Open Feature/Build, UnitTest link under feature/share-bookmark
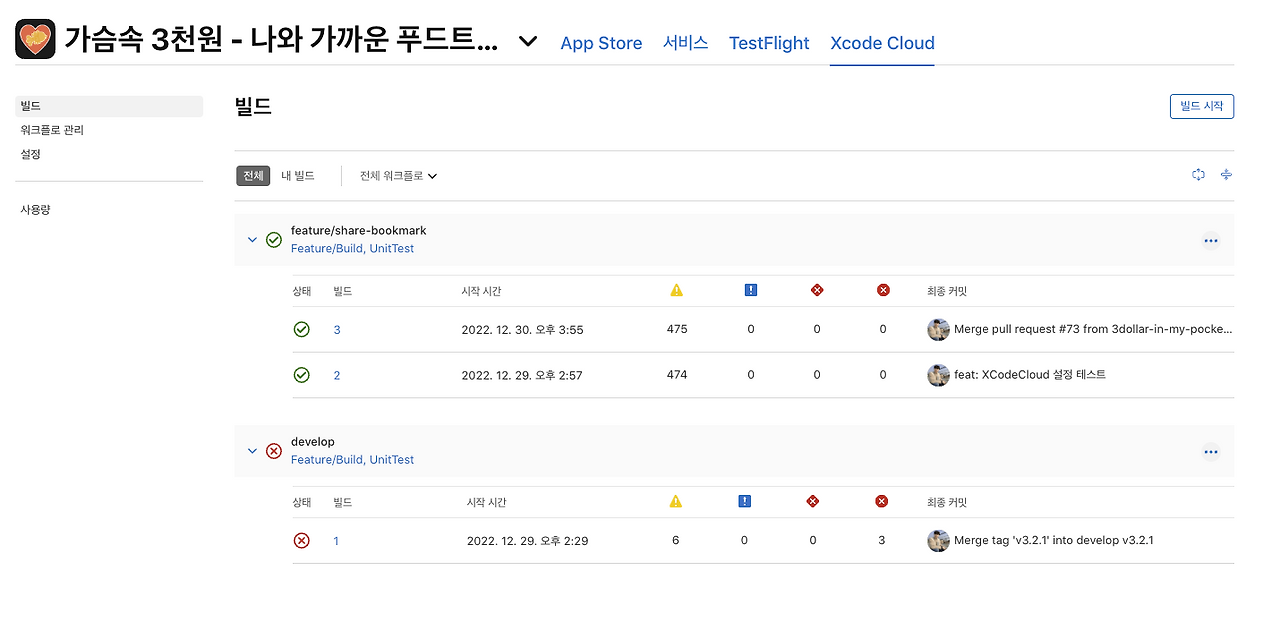Viewport: 1280px width, 622px height. [x=352, y=248]
